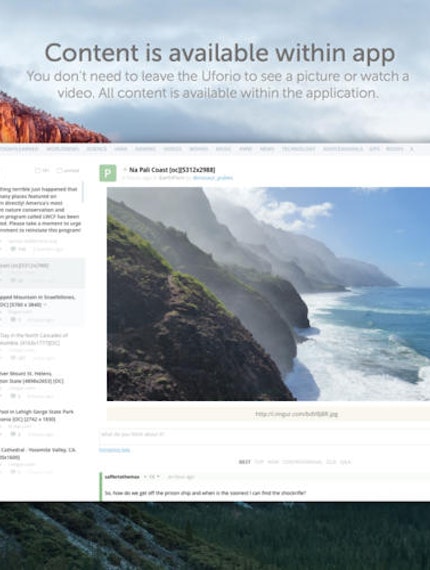Click the green P subreddit avatar
Screen dimensions: 430x570
pos(108,173)
